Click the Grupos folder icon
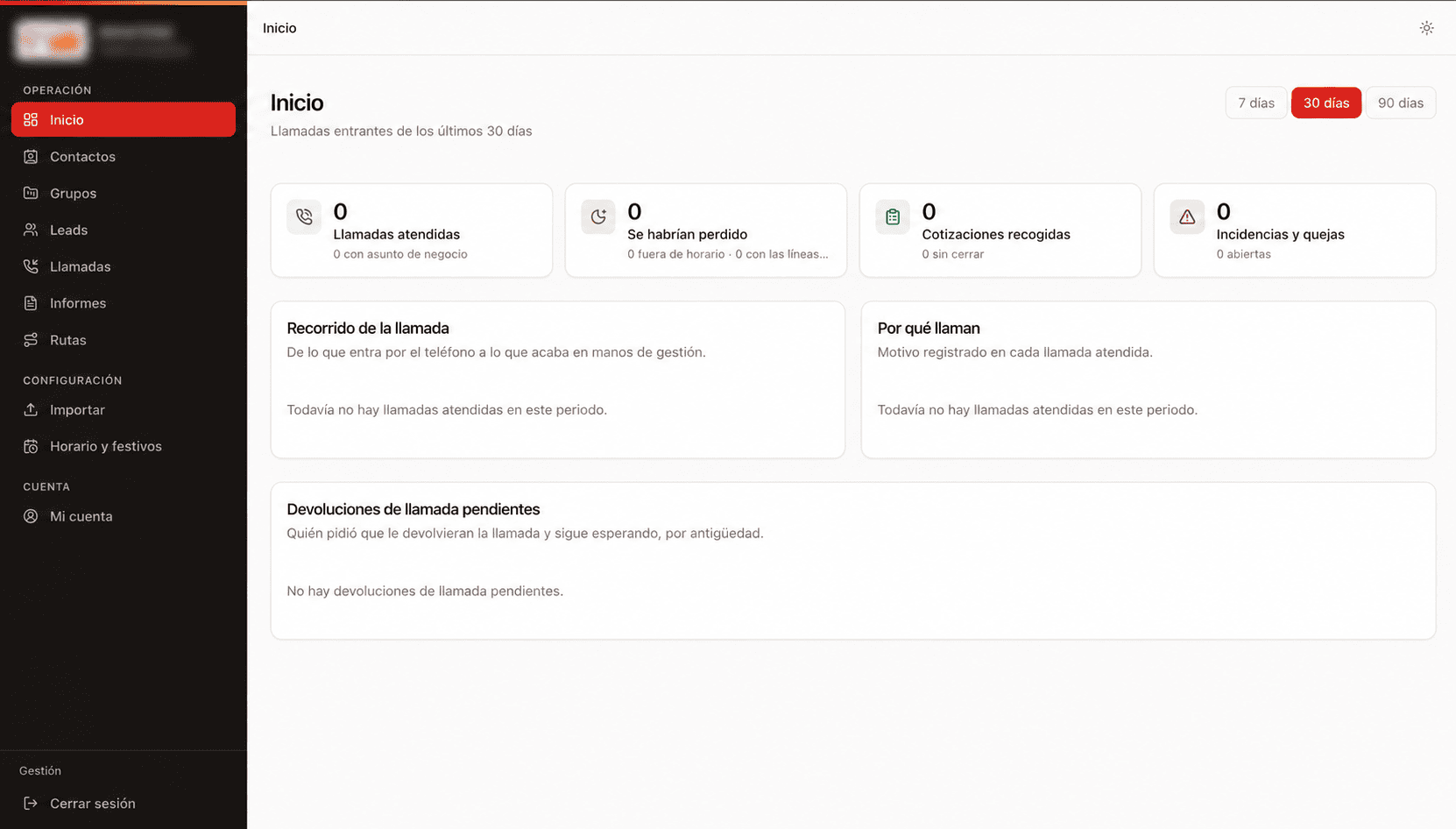Screen dimensions: 1456x829 click(x=31, y=194)
